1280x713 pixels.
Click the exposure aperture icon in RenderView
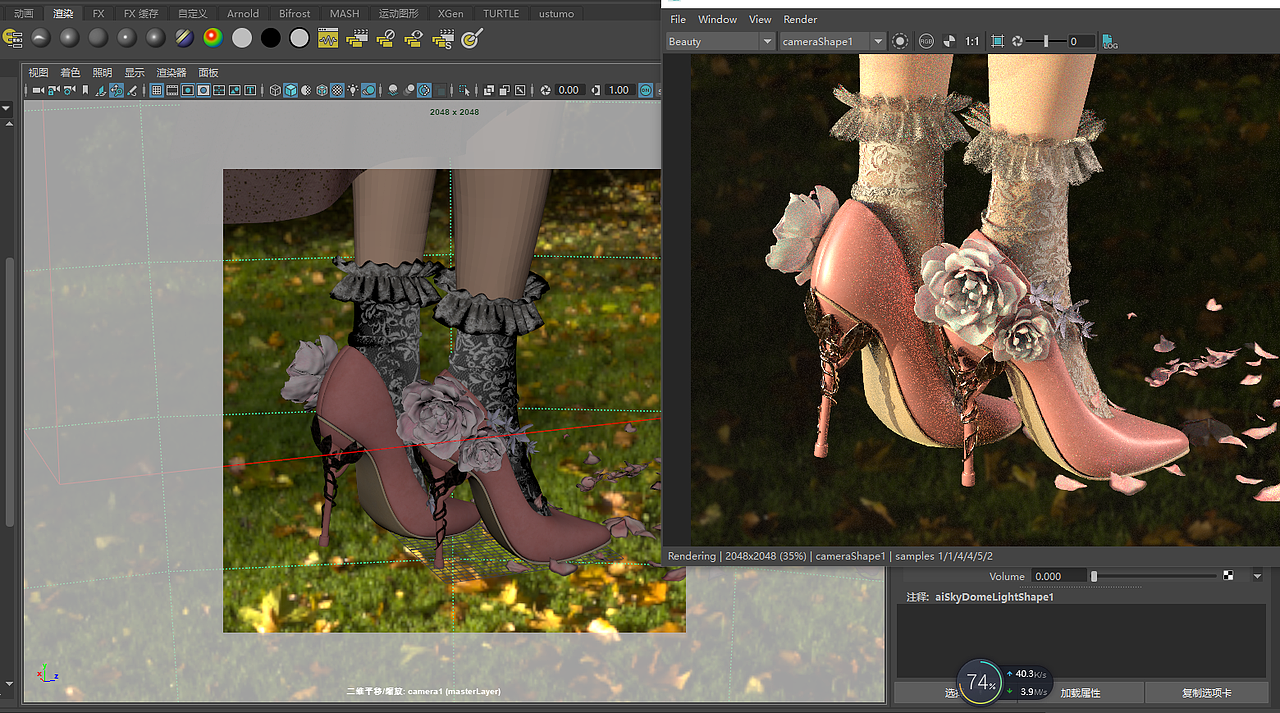coord(1018,41)
